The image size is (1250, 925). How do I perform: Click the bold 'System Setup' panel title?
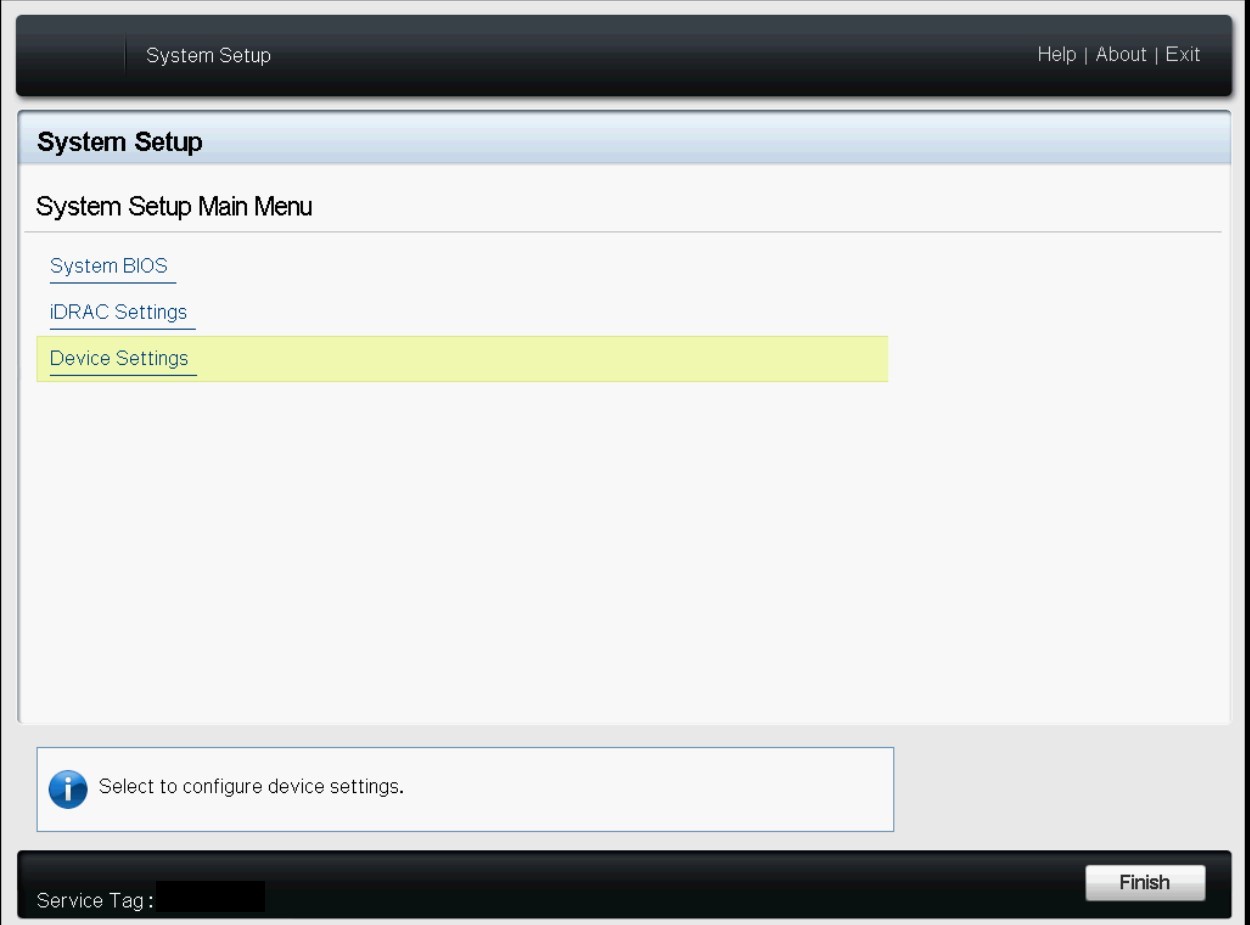pyautogui.click(x=120, y=142)
